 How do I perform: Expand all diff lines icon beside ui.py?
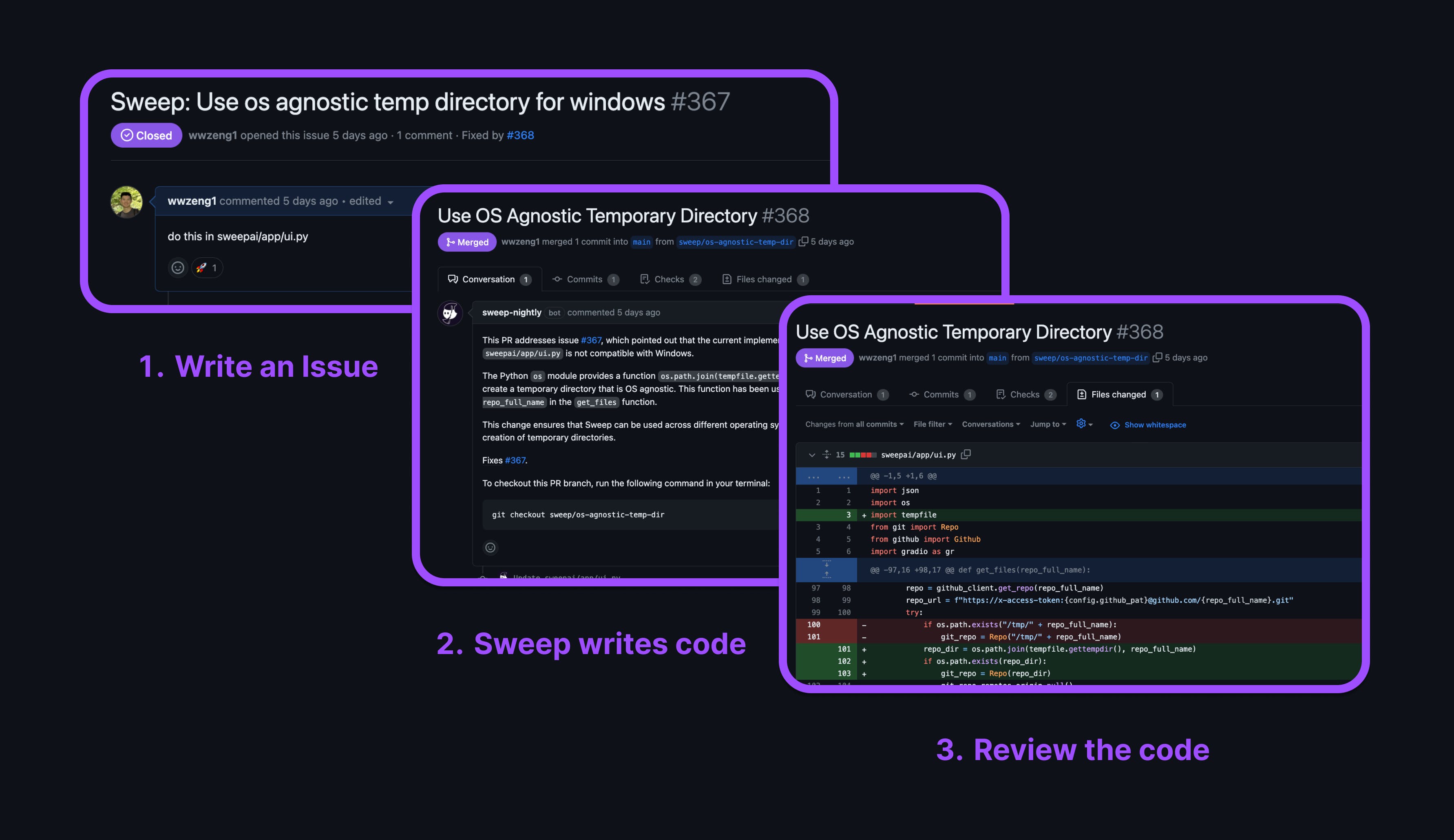coord(826,455)
